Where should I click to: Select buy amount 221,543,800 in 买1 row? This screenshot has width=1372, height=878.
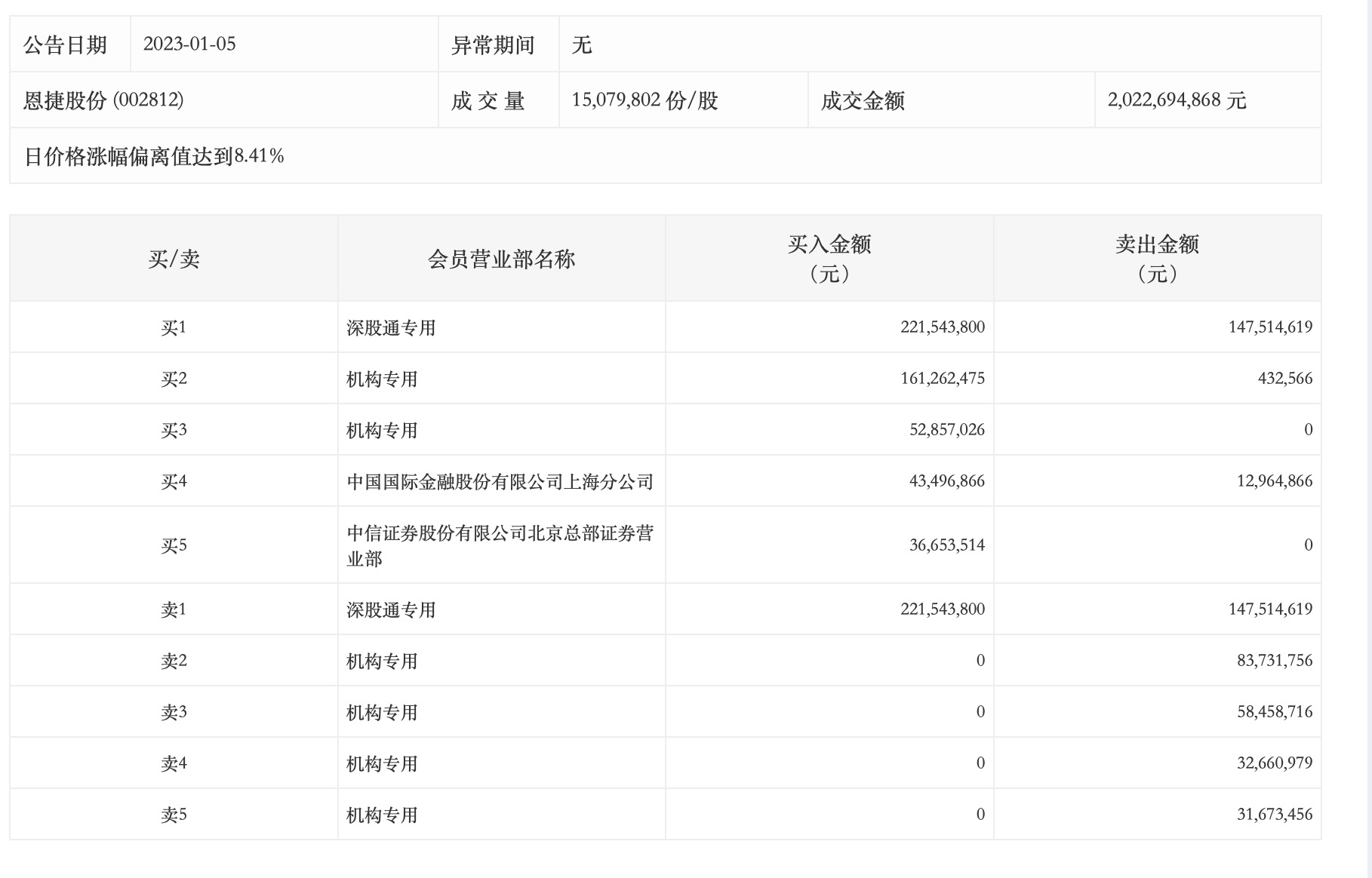pos(943,327)
